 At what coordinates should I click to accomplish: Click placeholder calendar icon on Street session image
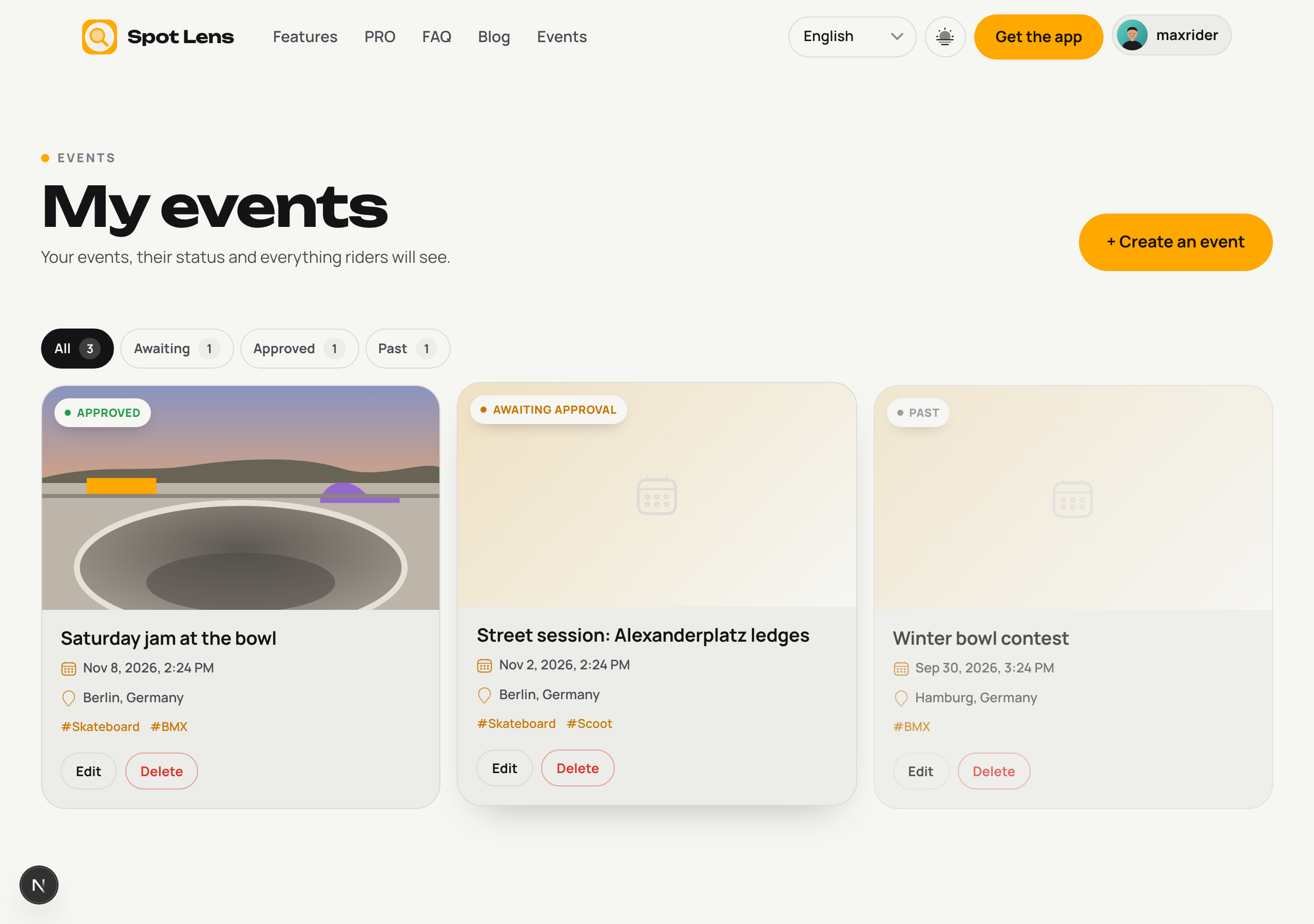[x=657, y=495]
